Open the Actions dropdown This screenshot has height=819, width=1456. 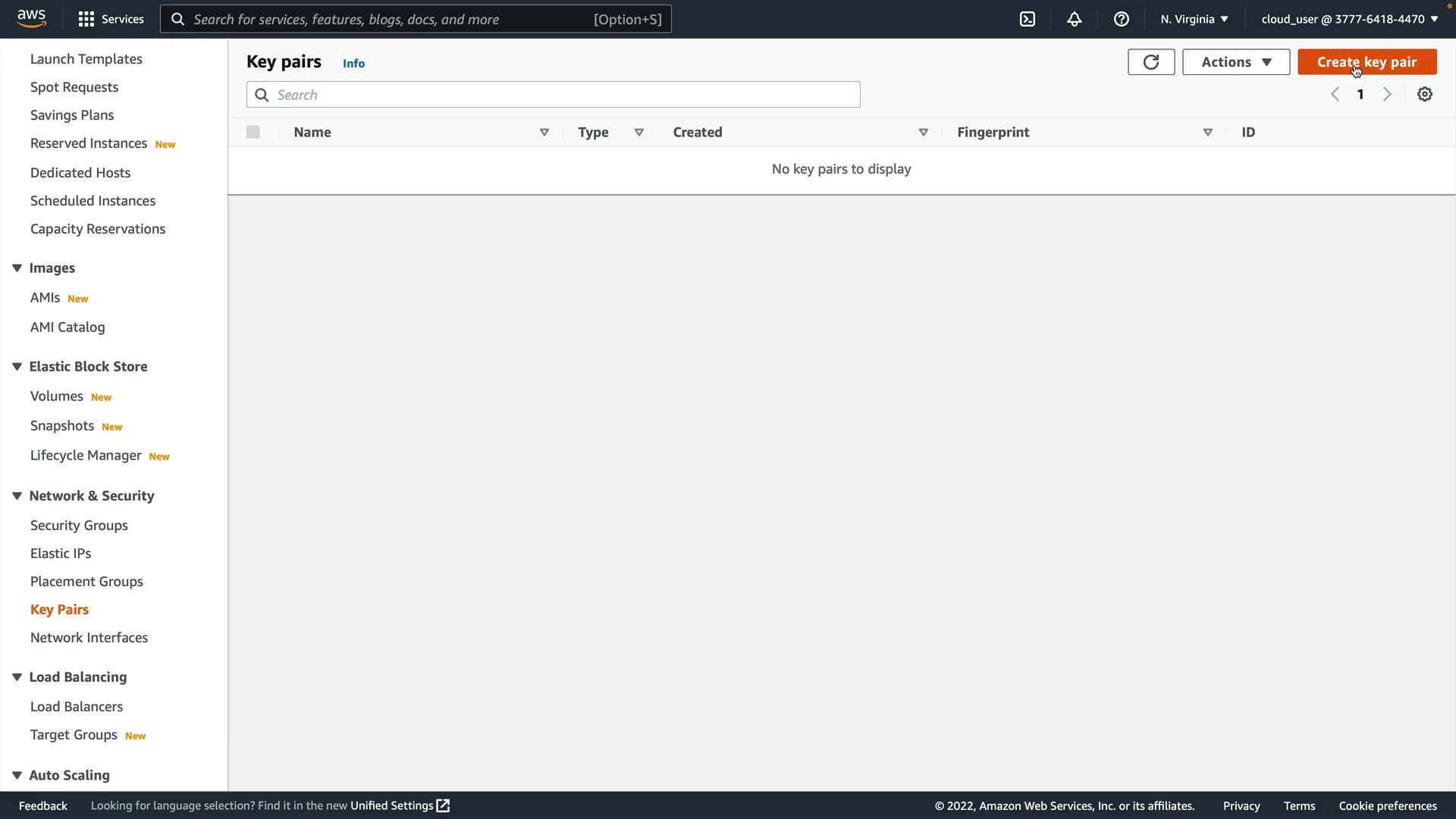point(1235,62)
